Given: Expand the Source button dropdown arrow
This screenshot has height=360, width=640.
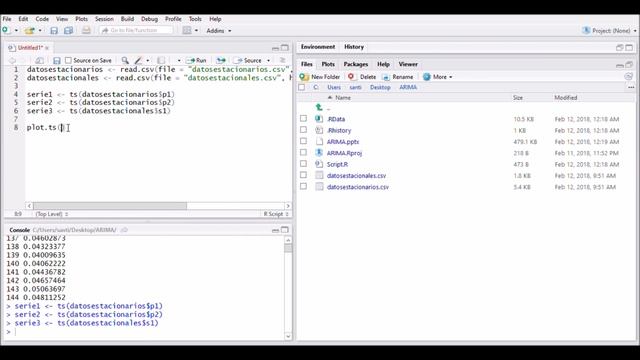Looking at the screenshot, I should (x=268, y=60).
